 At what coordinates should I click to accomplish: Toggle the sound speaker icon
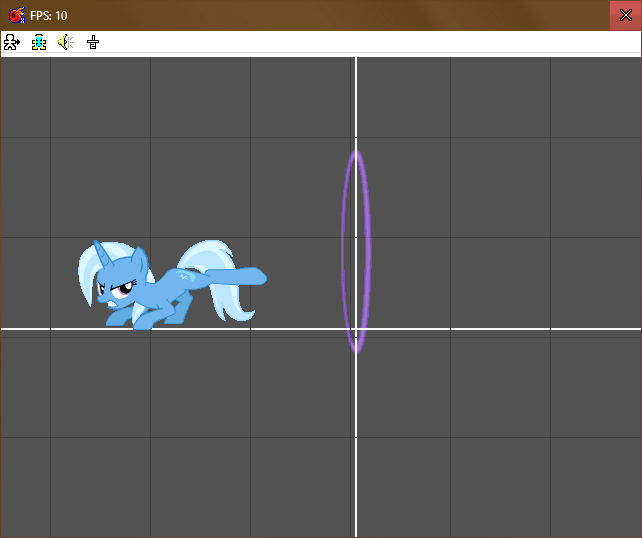coord(66,42)
